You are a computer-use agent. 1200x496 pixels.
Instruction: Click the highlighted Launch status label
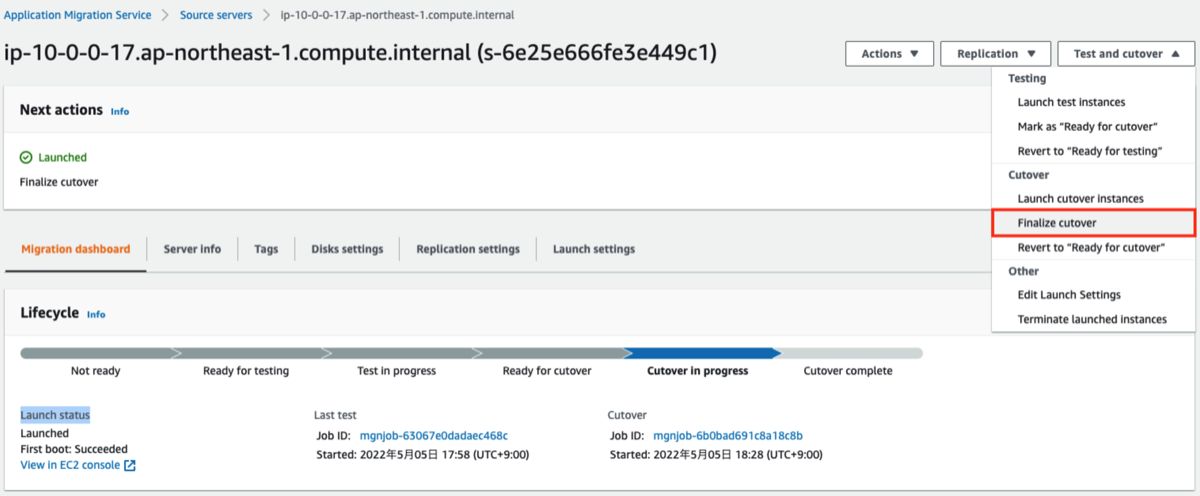pyautogui.click(x=55, y=414)
